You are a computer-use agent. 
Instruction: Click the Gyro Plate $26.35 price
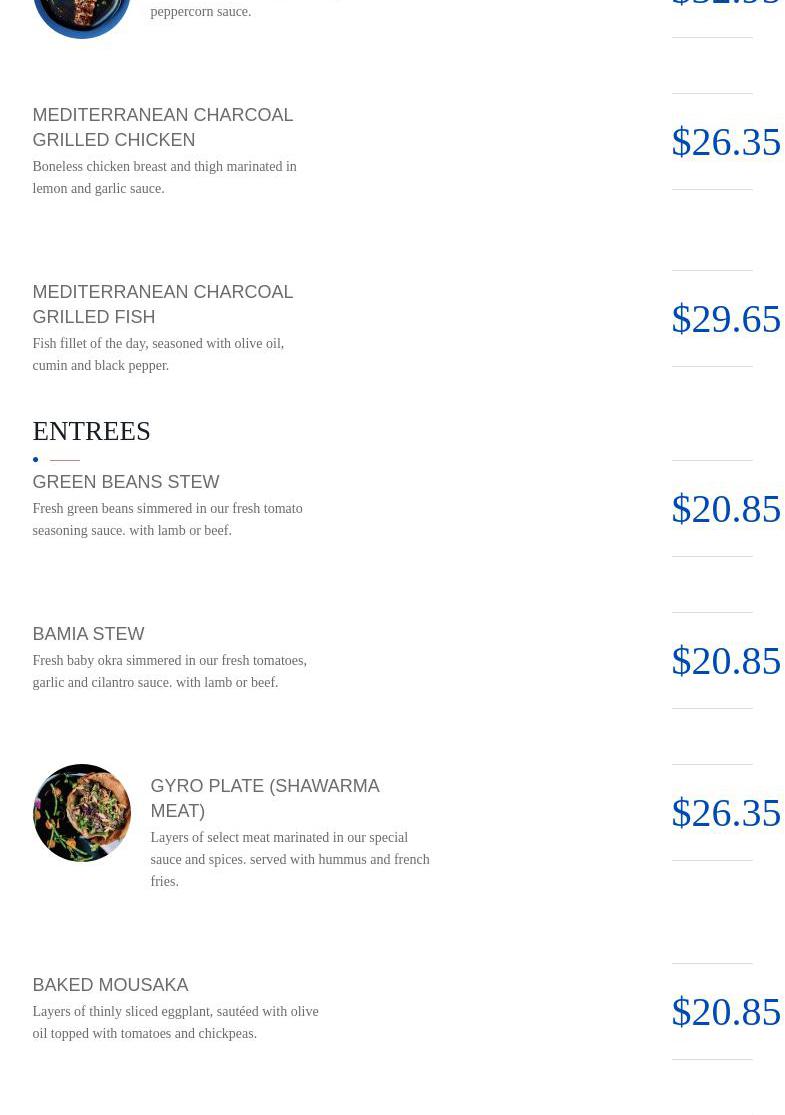coord(725,813)
